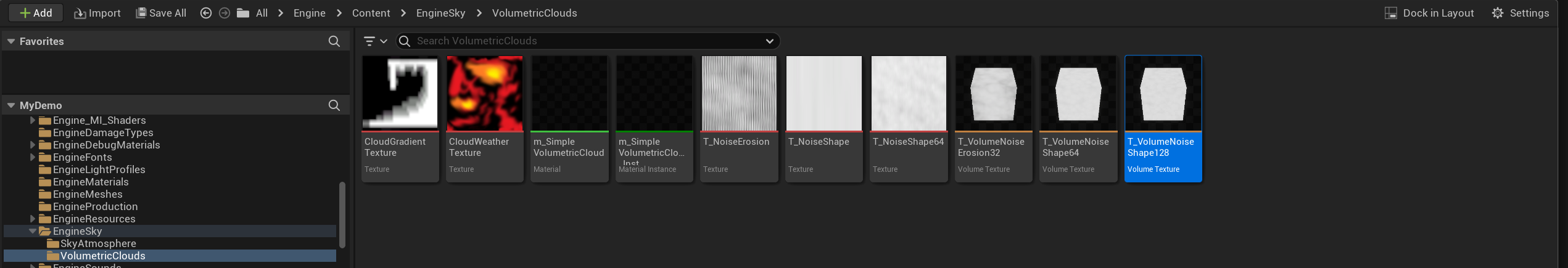
Task: Click the search icon in MyDemo panel
Action: point(334,105)
